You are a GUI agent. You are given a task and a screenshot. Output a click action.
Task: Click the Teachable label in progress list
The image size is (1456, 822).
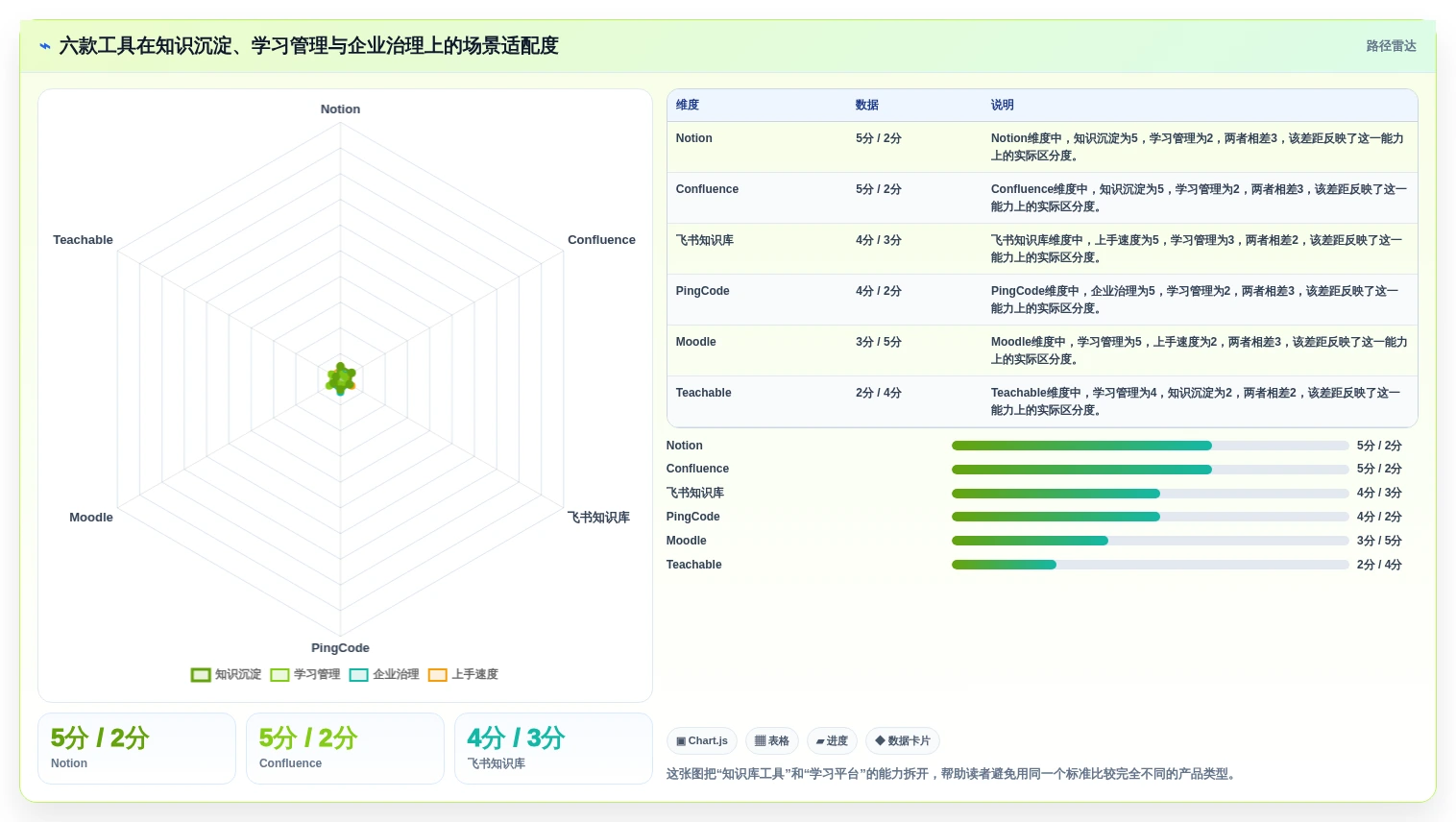point(693,565)
